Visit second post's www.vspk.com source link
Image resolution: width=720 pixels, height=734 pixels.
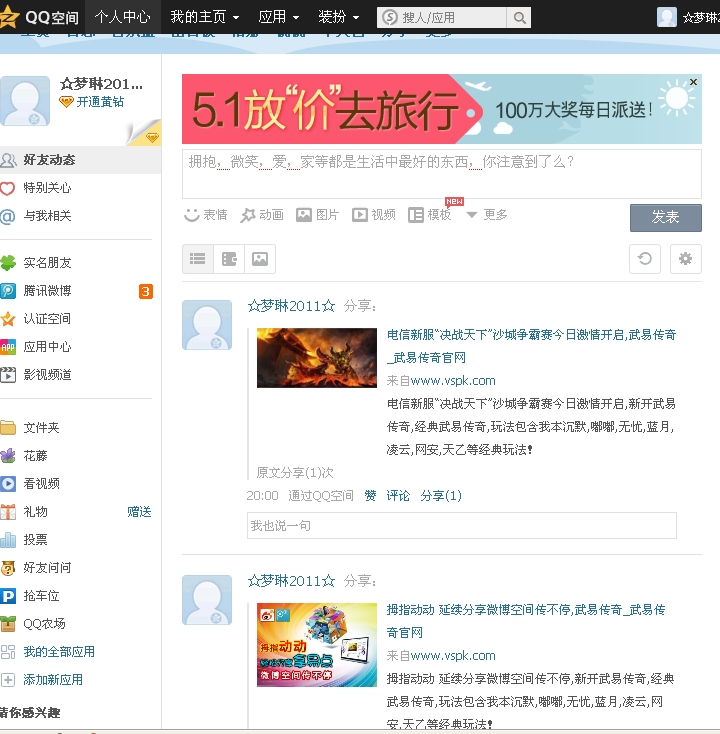point(453,656)
